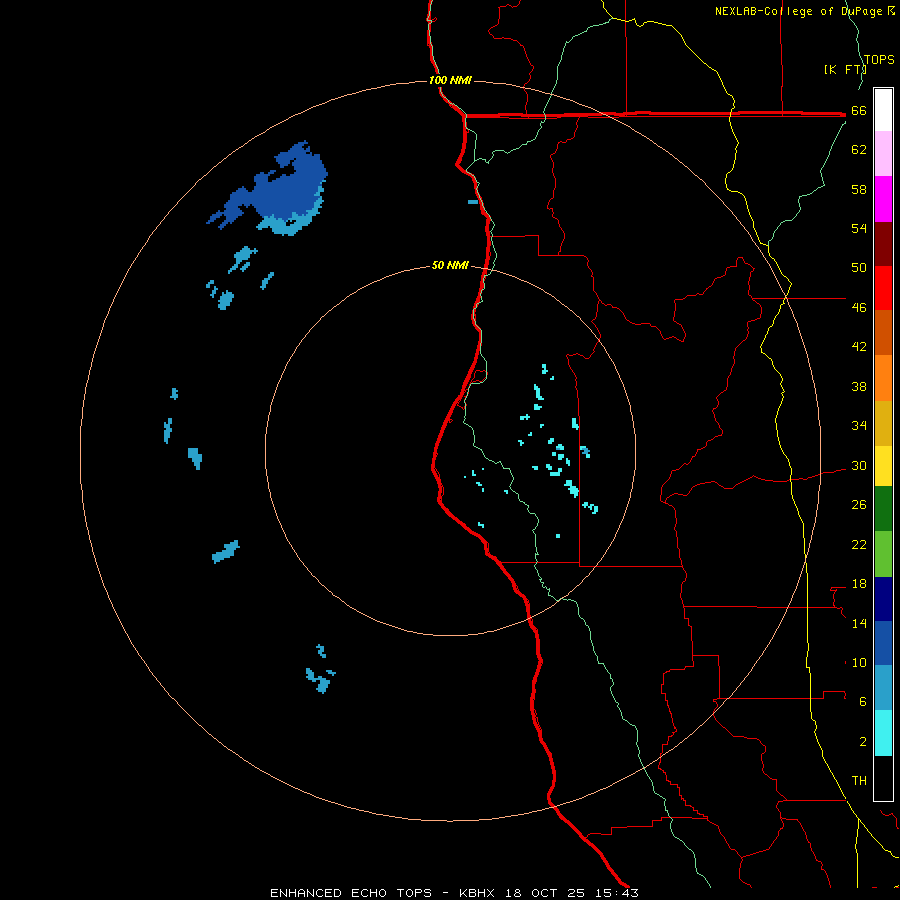Click the black TH threshold swatch
This screenshot has height=900, width=900.
coord(883,778)
